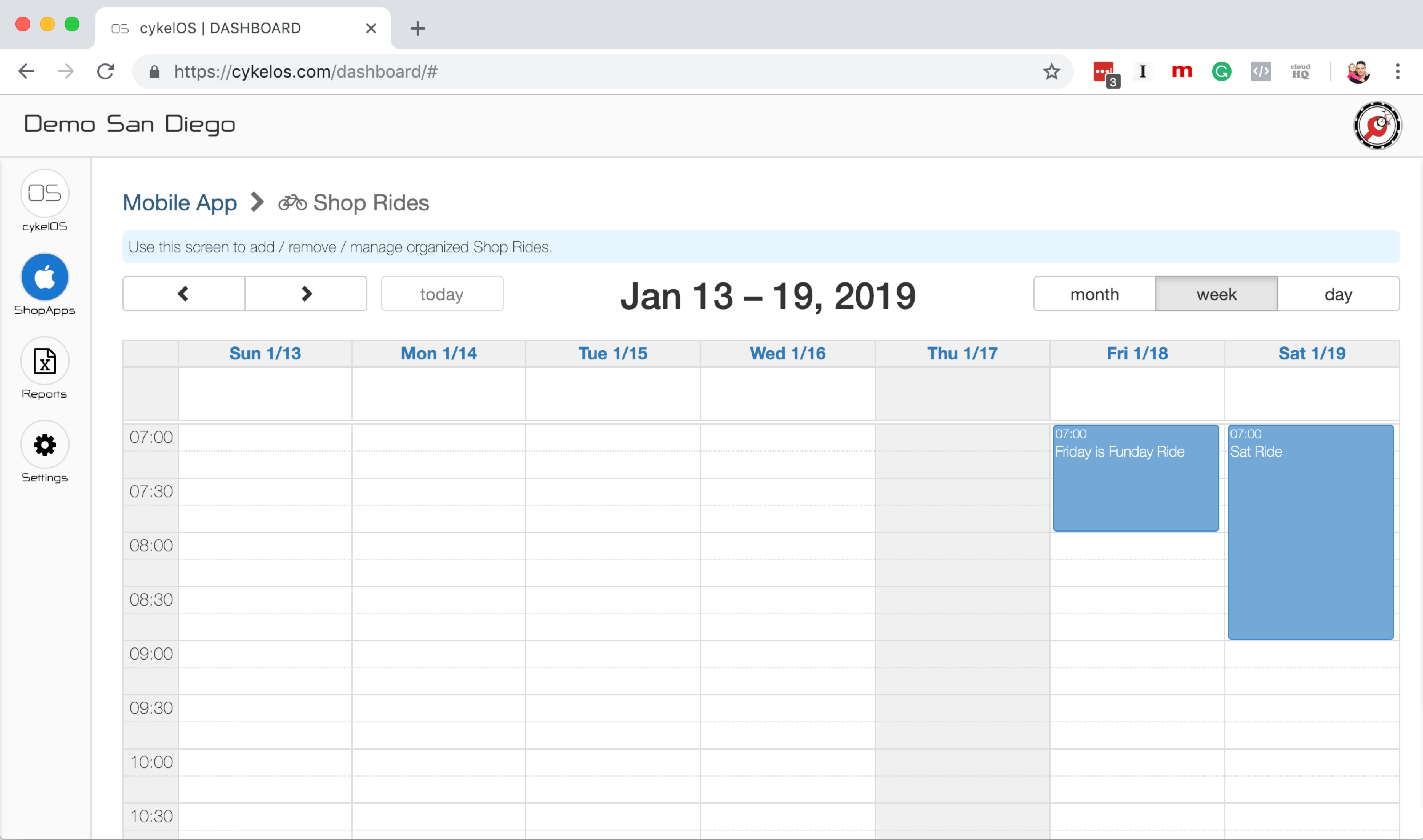Open the cykelOS sidebar icon
1423x840 pixels.
[x=45, y=194]
